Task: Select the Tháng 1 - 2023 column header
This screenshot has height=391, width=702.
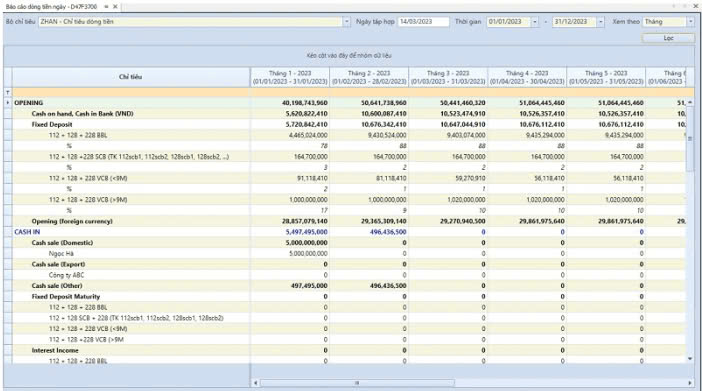Action: (x=290, y=77)
